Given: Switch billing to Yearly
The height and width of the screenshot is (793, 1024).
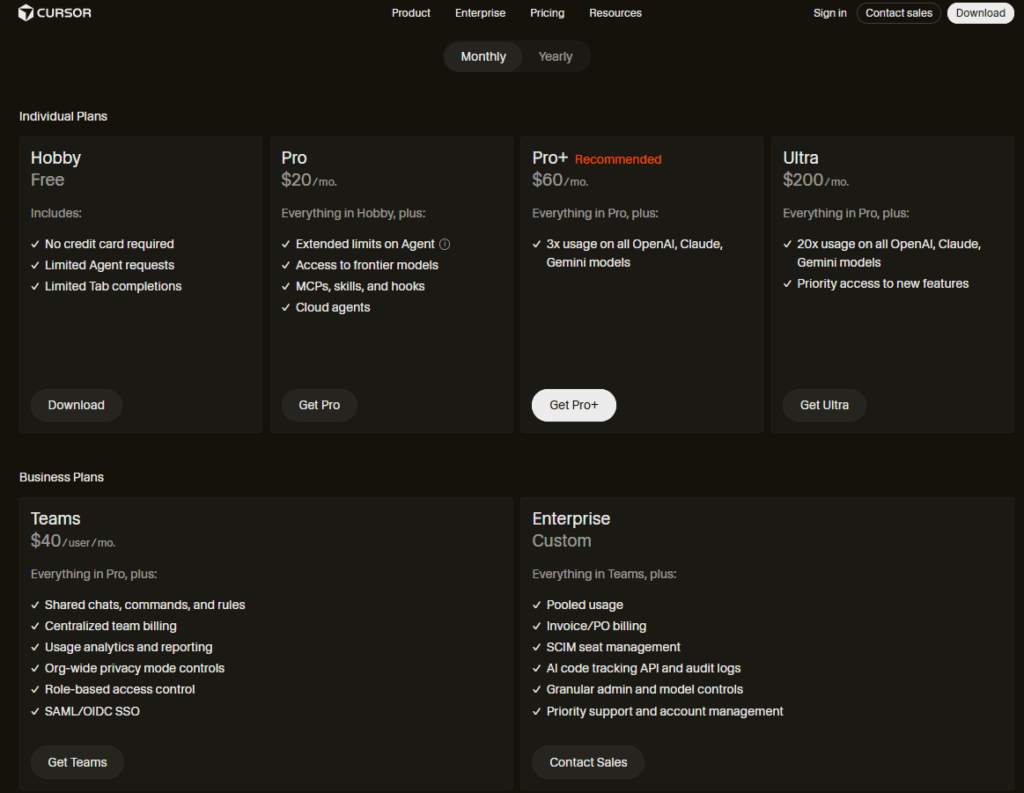Looking at the screenshot, I should tap(555, 56).
